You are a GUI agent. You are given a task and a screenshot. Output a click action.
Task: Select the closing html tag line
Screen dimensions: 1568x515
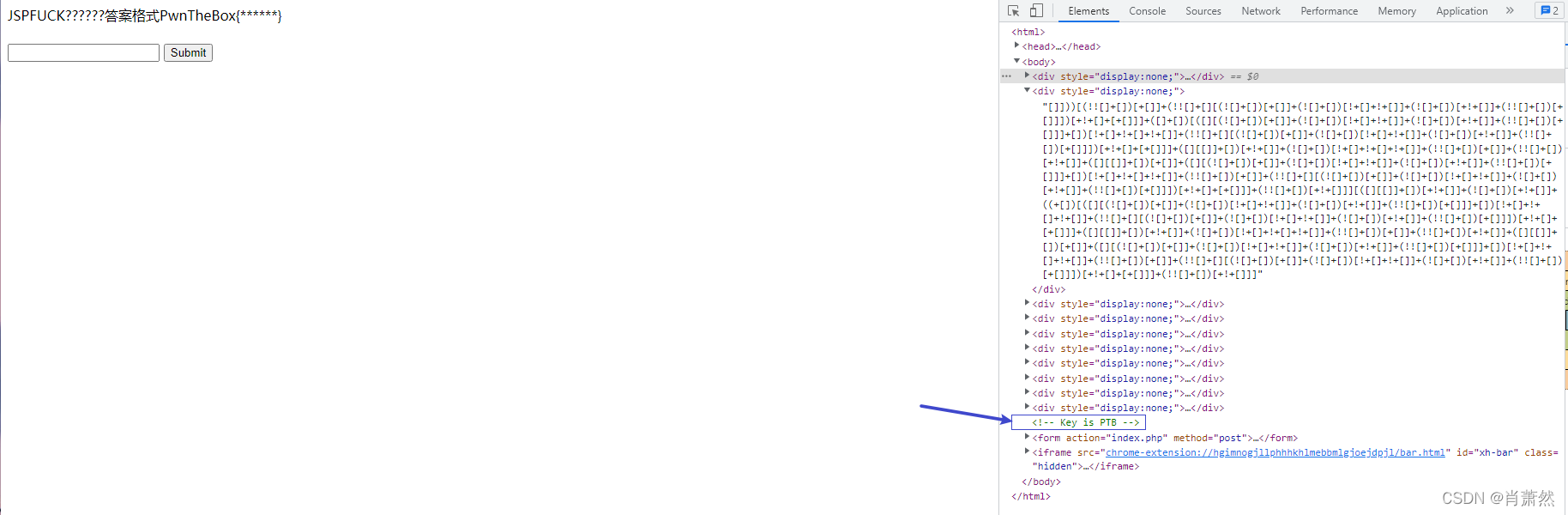(1030, 496)
